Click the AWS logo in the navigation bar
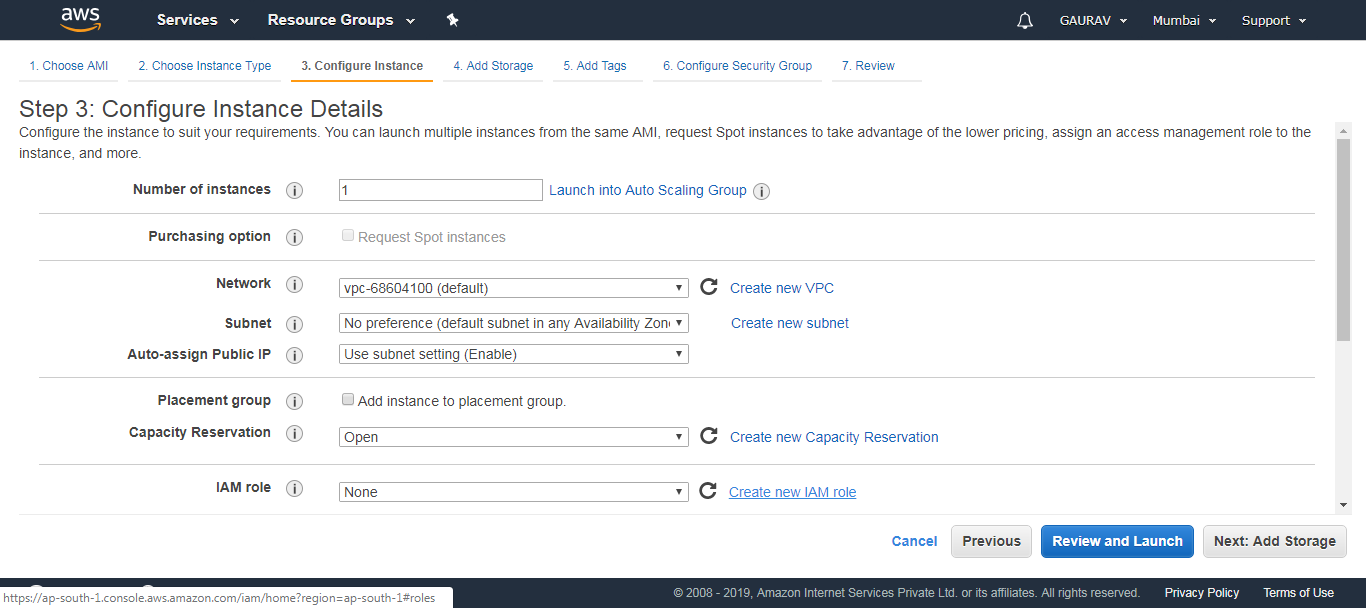The image size is (1366, 608). 80,19
